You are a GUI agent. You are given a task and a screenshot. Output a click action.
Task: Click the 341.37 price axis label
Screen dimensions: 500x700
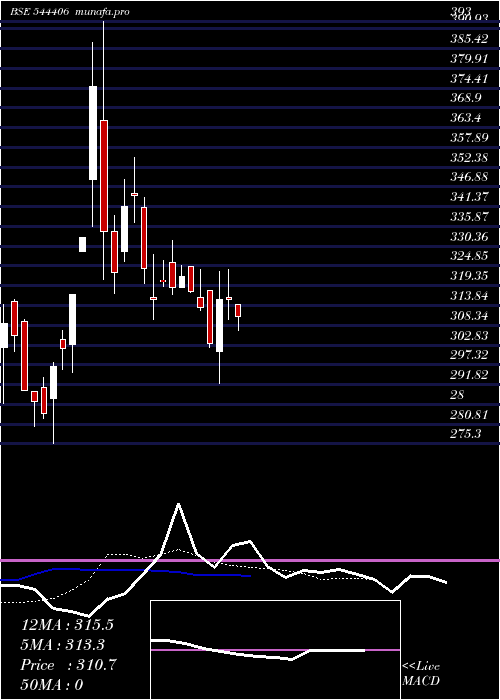pos(469,197)
